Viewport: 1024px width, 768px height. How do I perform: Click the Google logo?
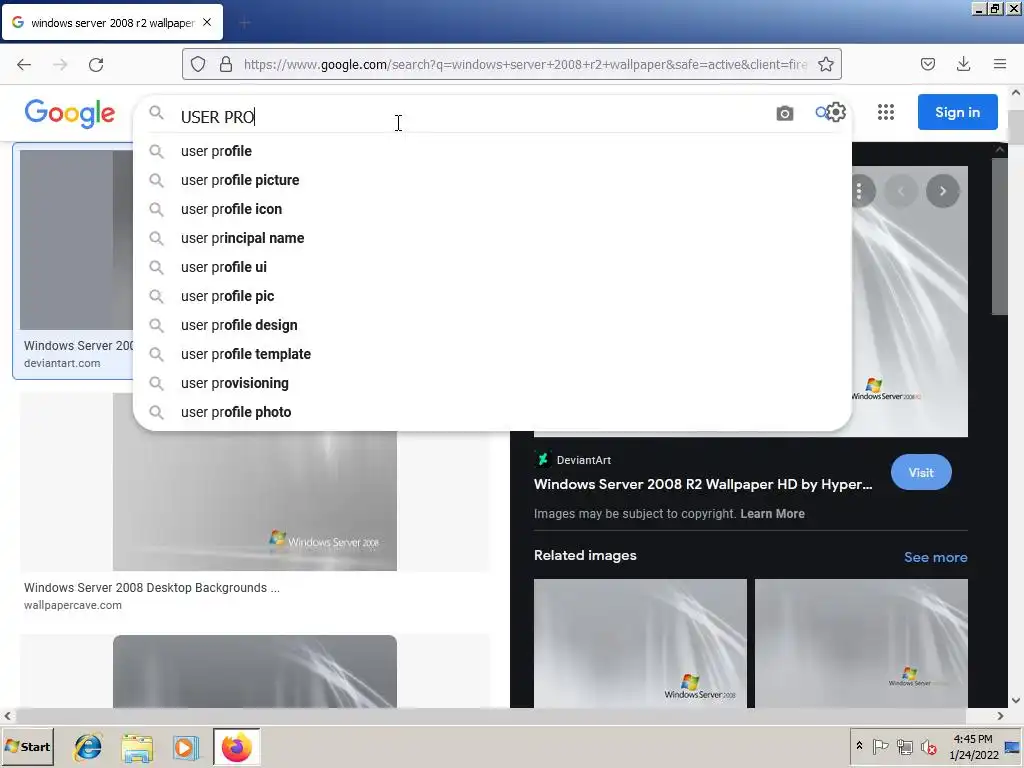pos(70,114)
